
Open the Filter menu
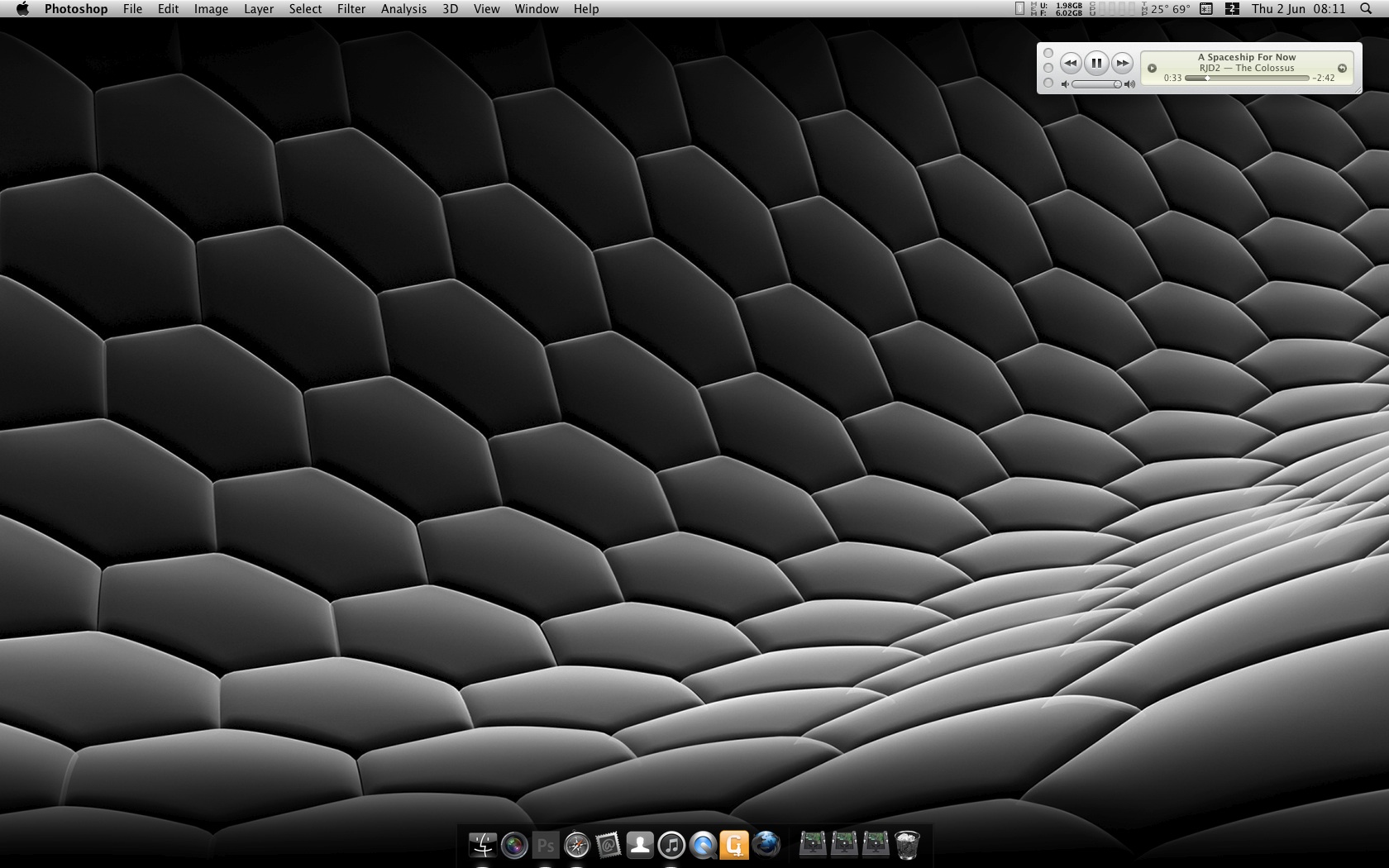coord(351,9)
